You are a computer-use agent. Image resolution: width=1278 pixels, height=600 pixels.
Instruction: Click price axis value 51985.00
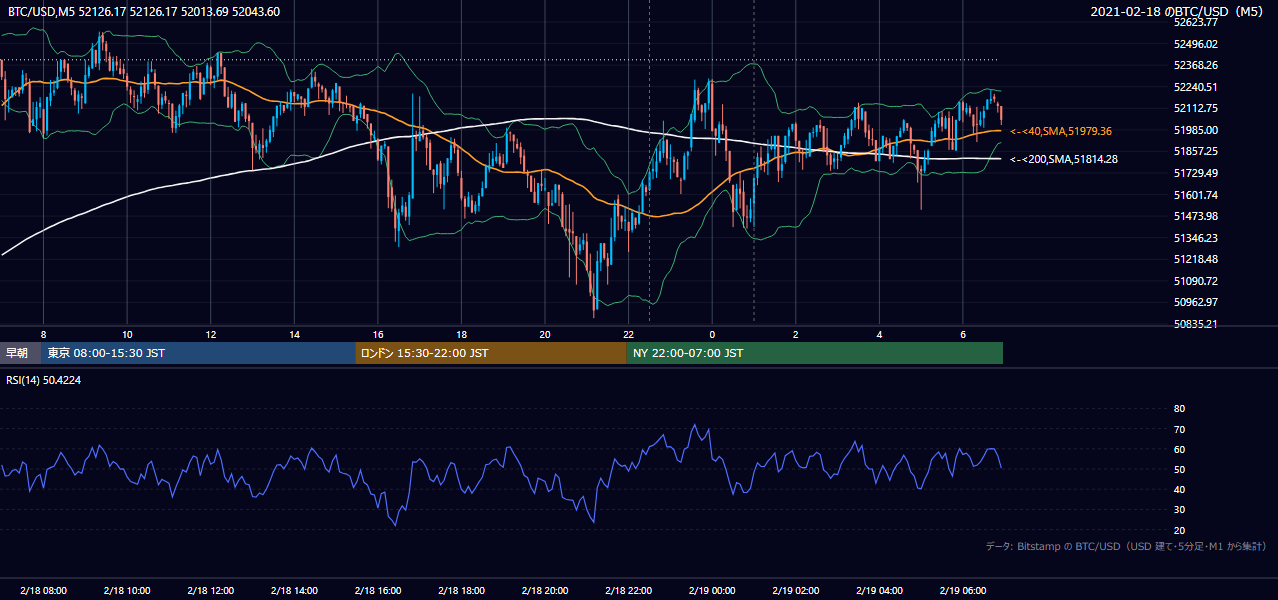pyautogui.click(x=1195, y=130)
